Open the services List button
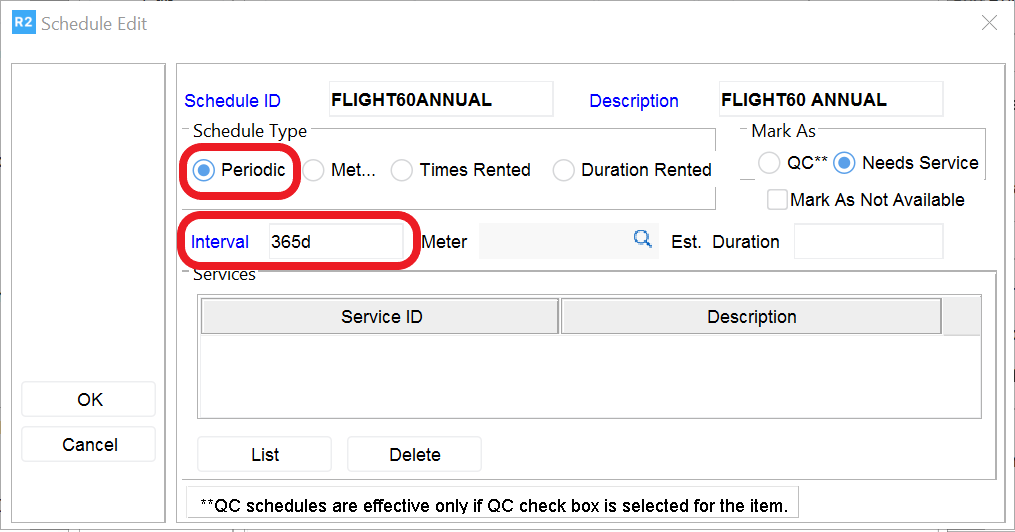This screenshot has height=532, width=1015. click(264, 454)
